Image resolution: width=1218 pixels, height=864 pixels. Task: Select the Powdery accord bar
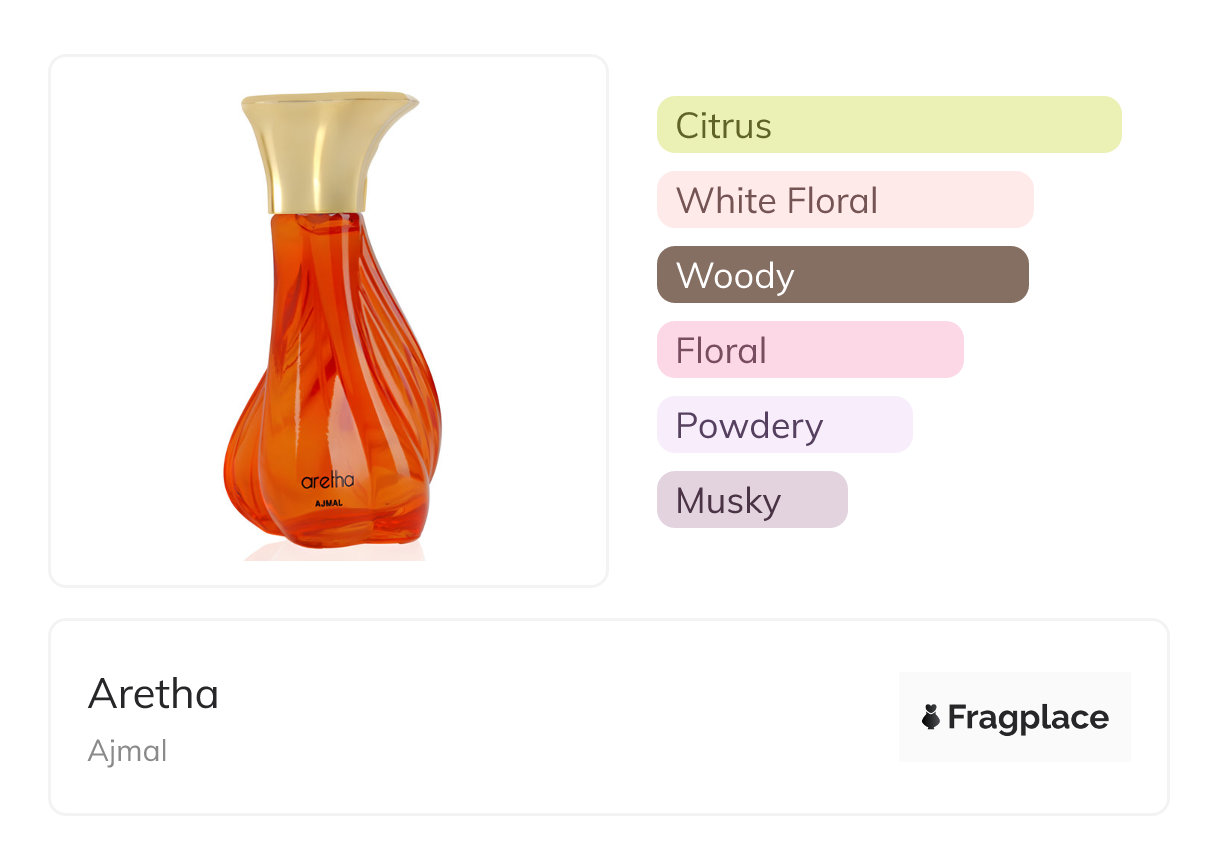(784, 425)
